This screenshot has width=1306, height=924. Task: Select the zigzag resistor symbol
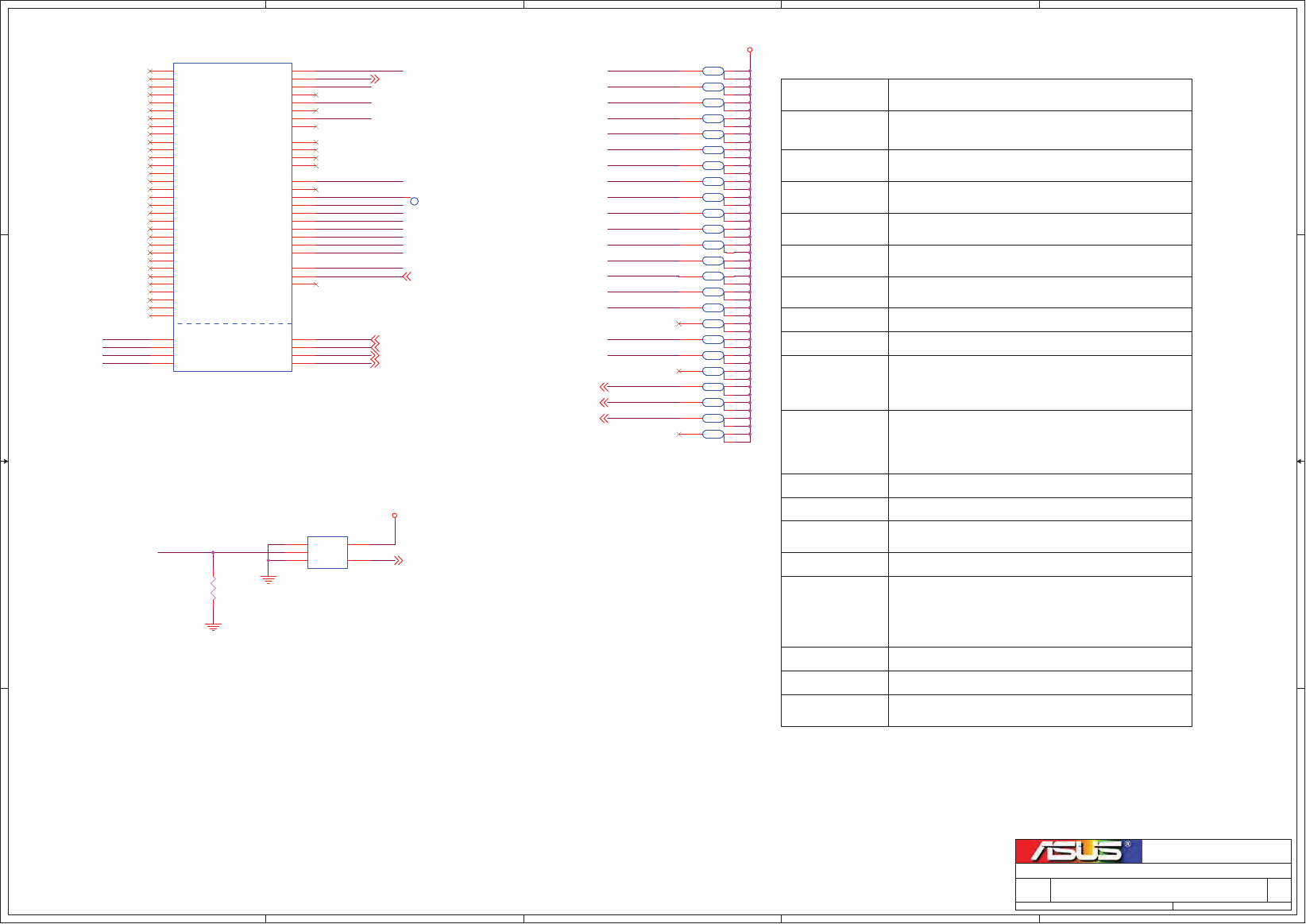coord(213,590)
